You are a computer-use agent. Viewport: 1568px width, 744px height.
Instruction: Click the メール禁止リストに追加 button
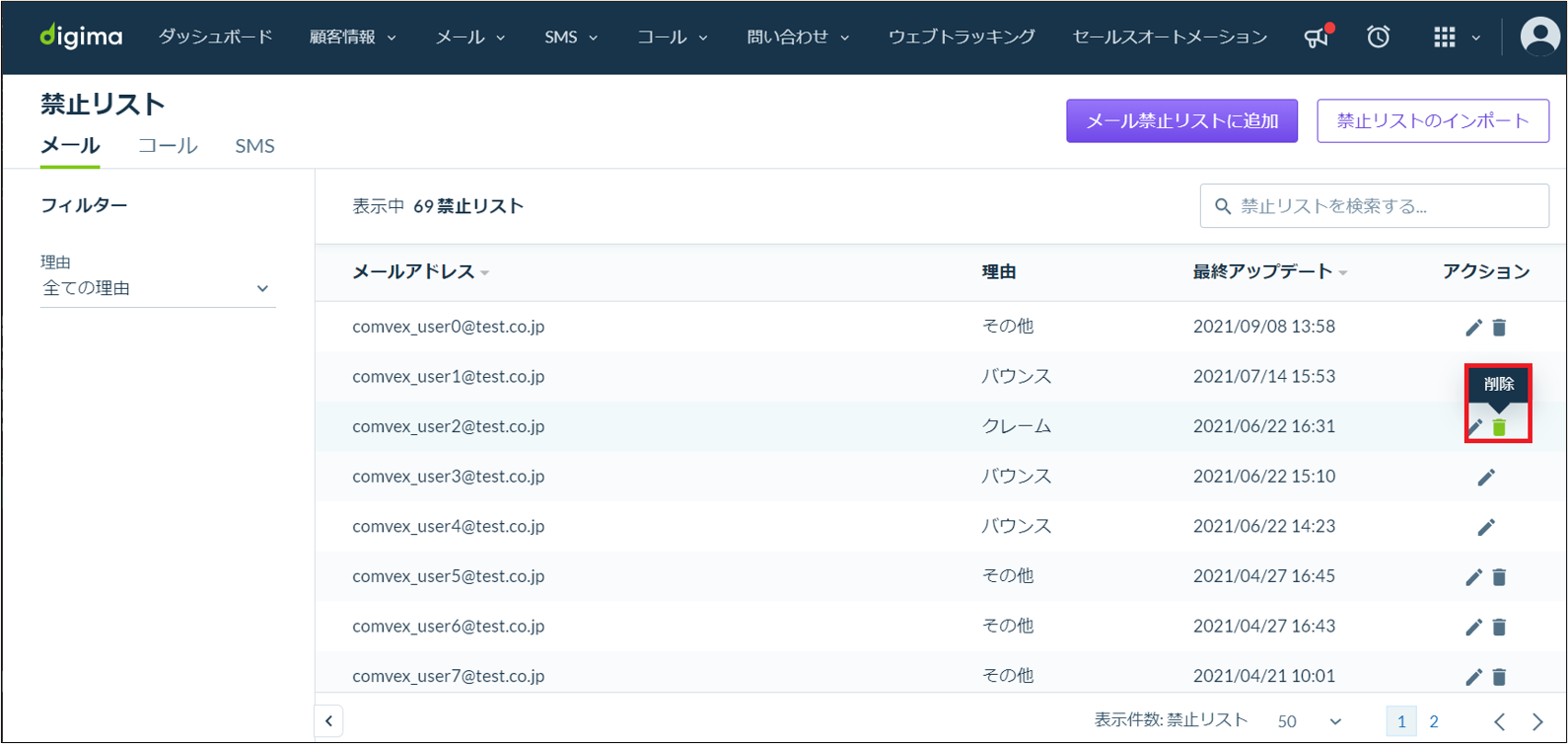1181,121
